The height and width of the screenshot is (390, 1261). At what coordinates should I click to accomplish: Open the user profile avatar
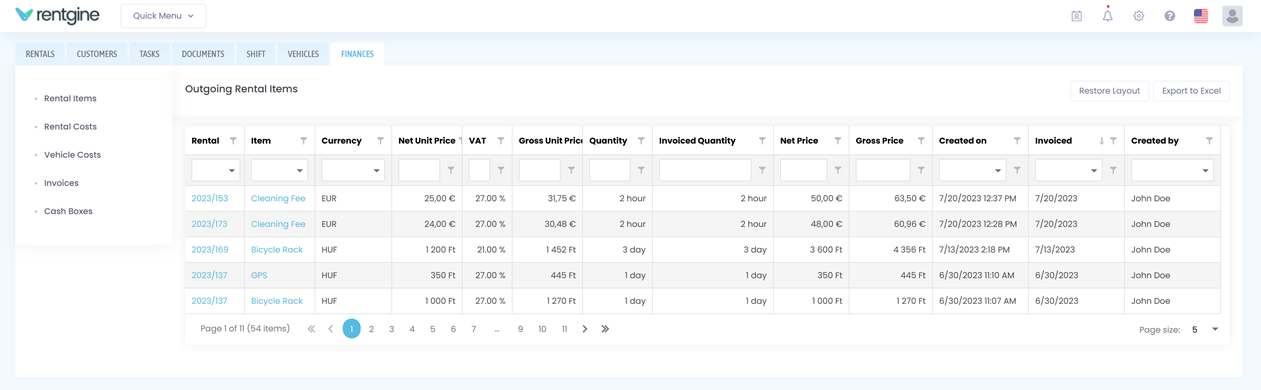1232,16
